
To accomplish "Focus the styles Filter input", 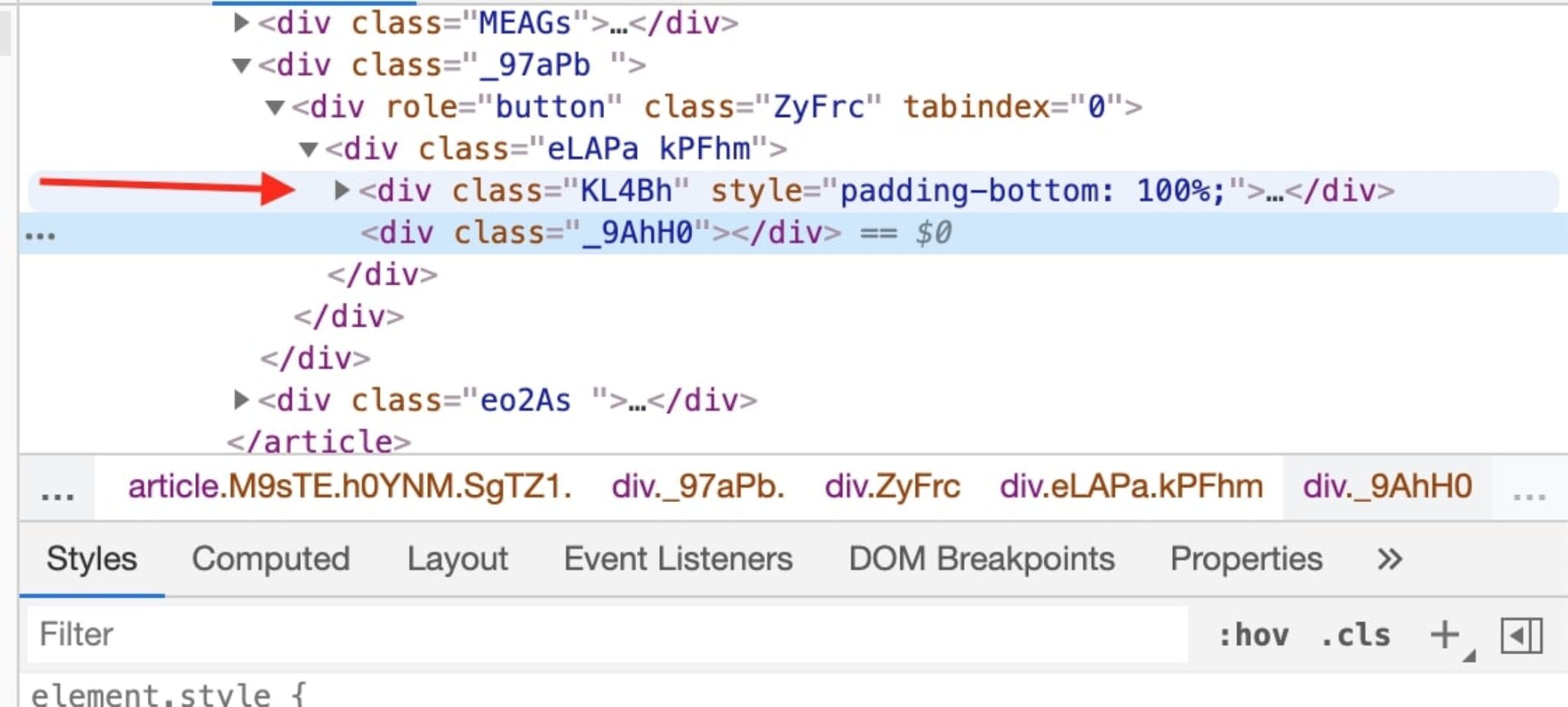I will (x=607, y=634).
